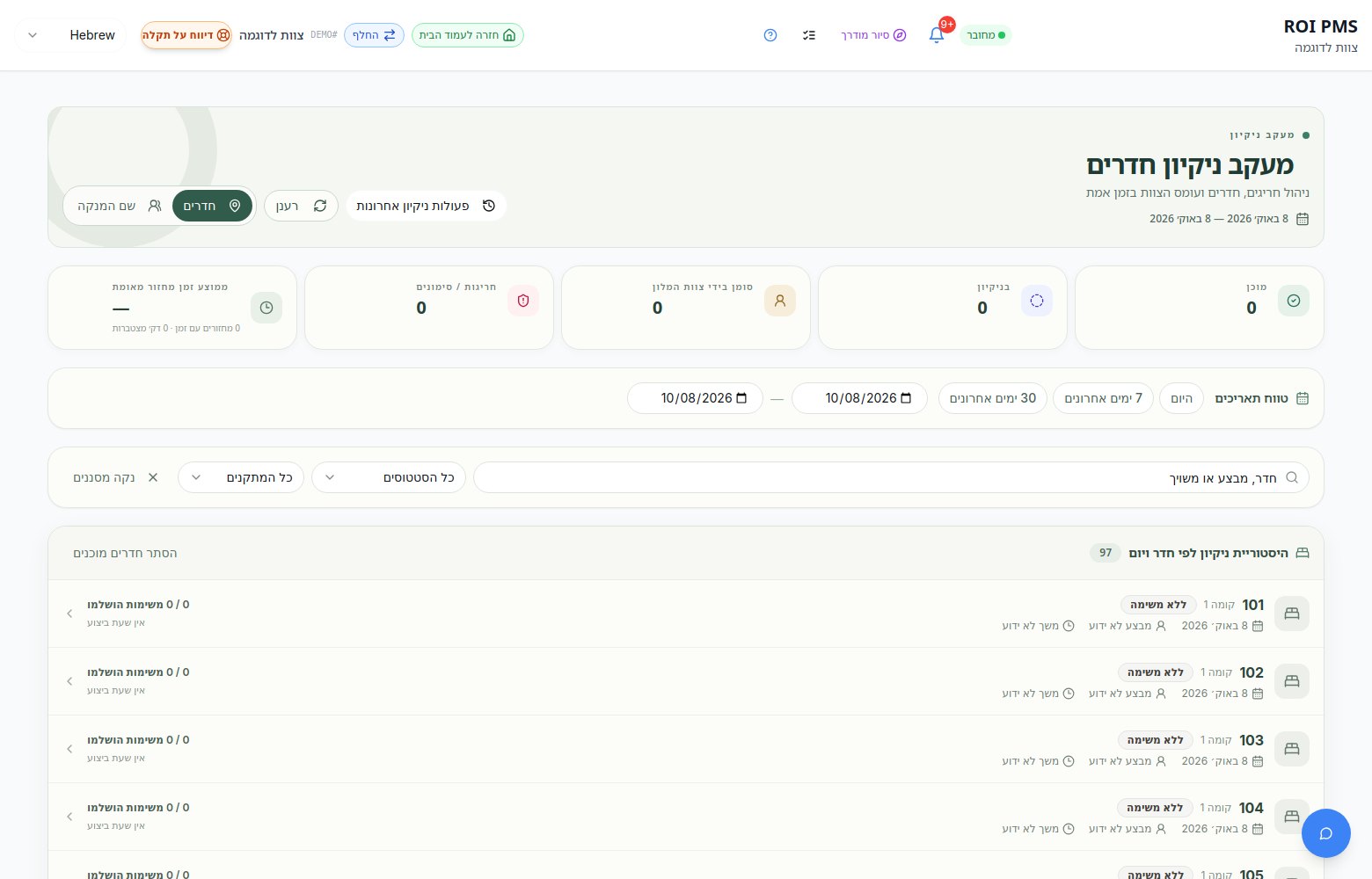Expand room 103 row chevron
The width and height of the screenshot is (1372, 879).
[x=69, y=749]
